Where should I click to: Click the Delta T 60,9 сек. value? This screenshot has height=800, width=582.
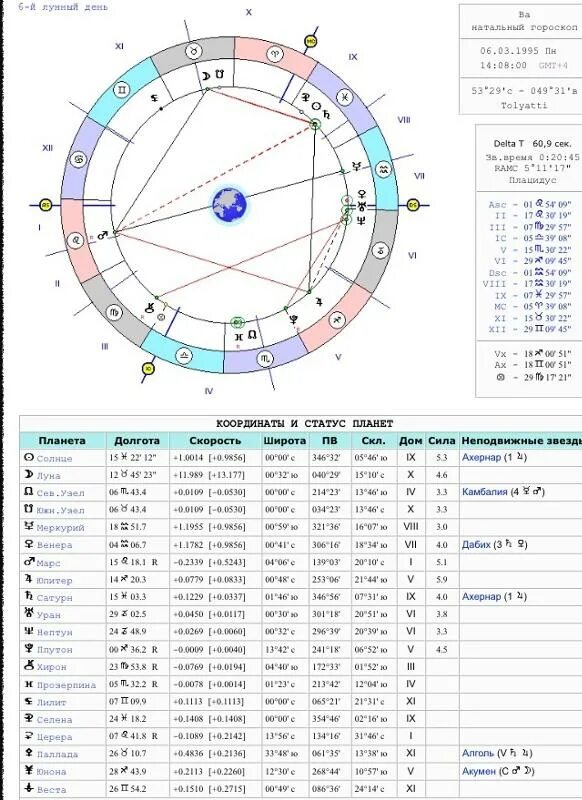(532, 144)
